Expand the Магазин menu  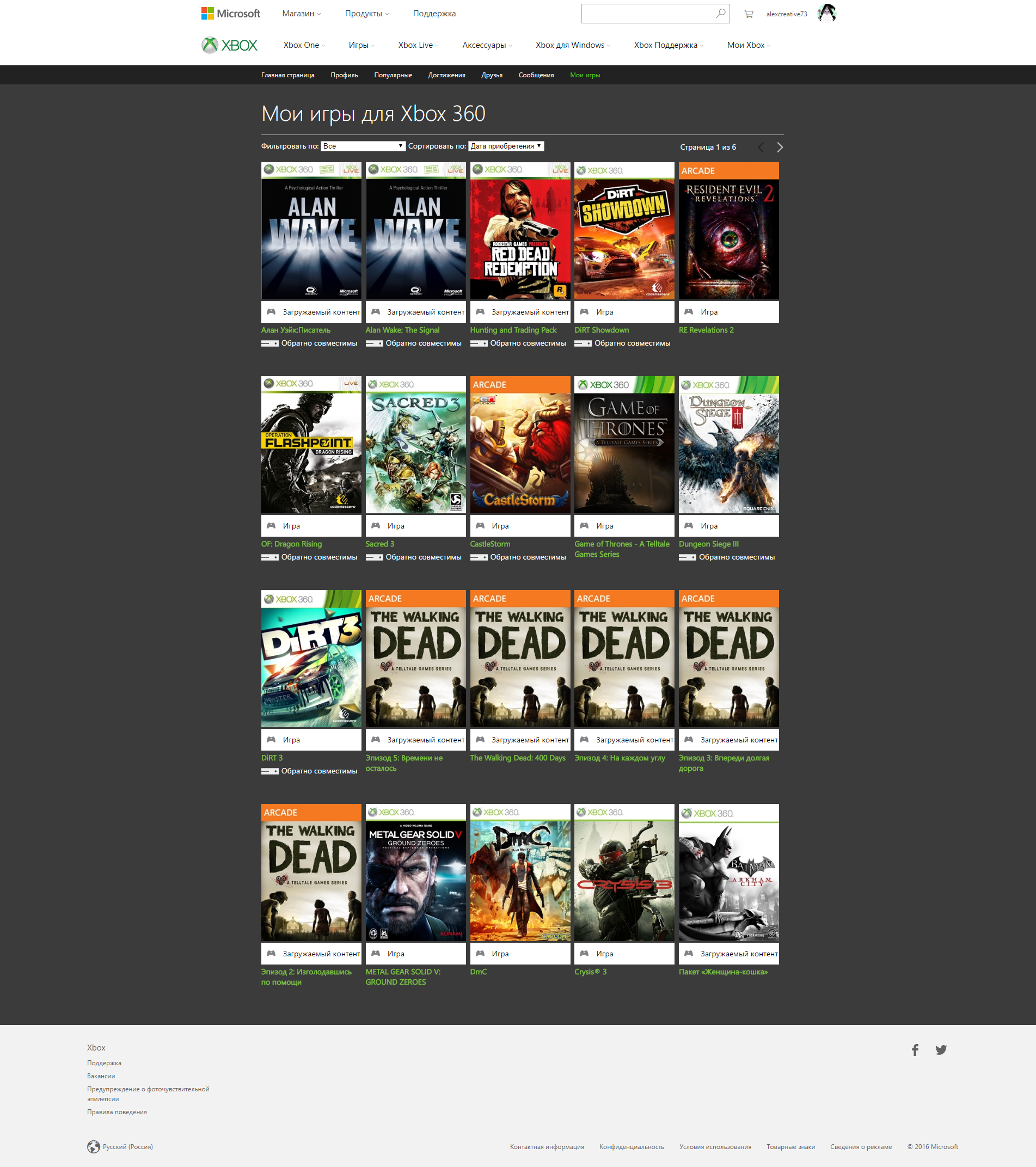coord(301,14)
